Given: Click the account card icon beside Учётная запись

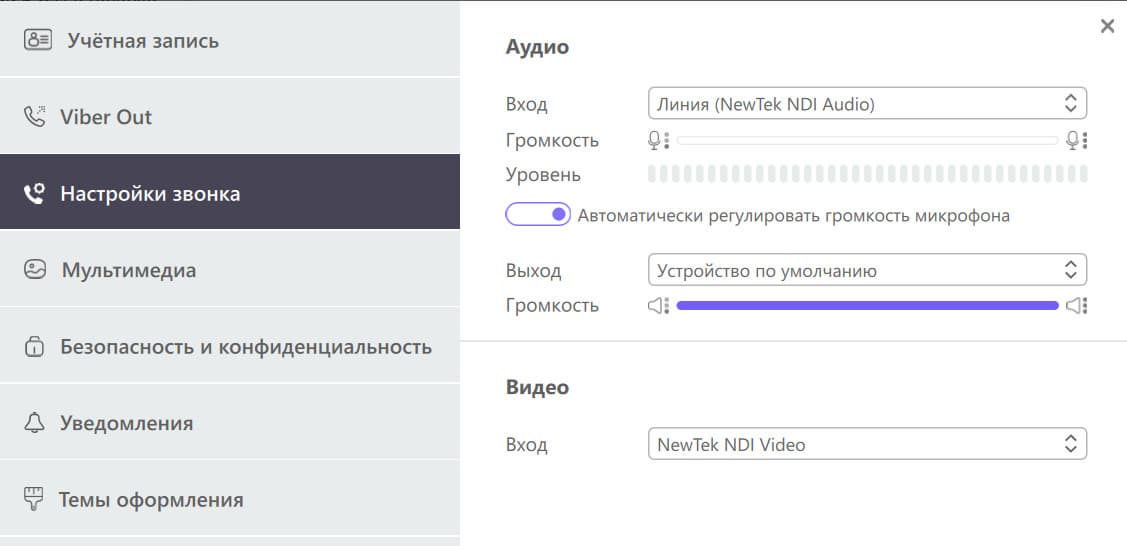Looking at the screenshot, I should click(37, 40).
